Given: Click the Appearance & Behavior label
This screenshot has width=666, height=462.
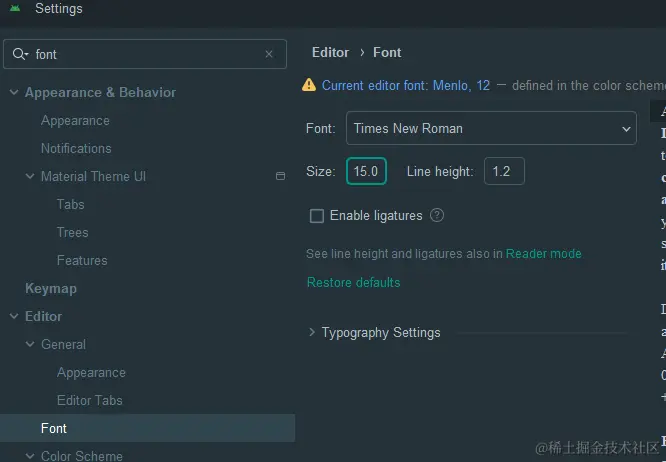Looking at the screenshot, I should tap(100, 92).
